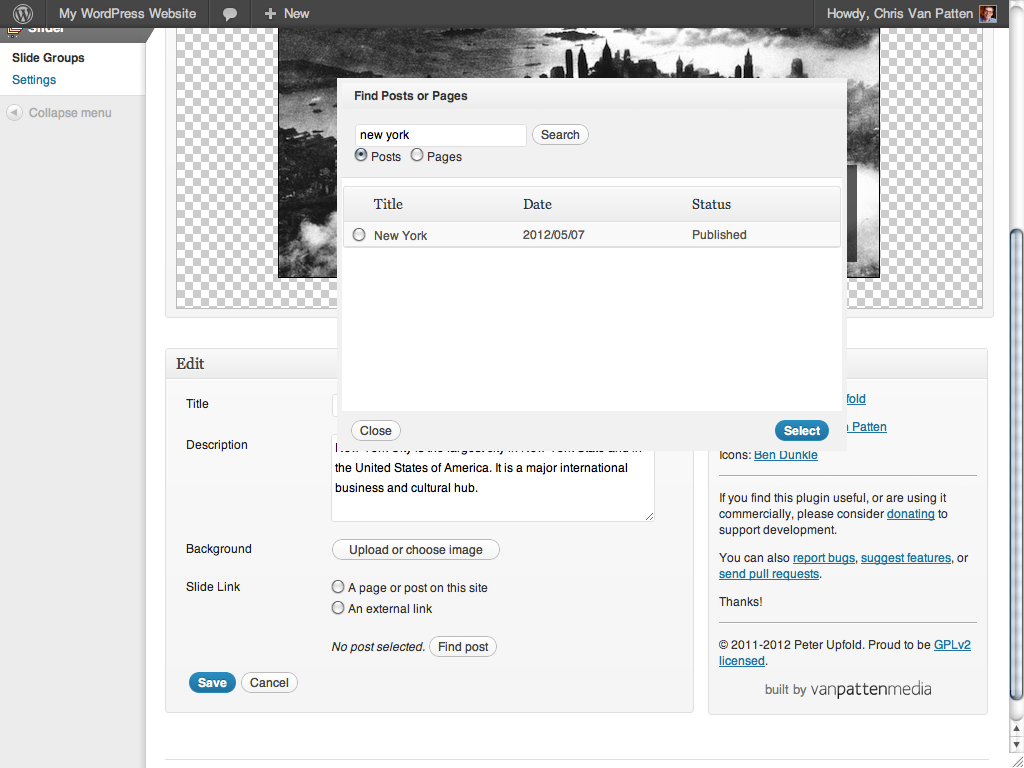1024x768 pixels.
Task: Click the date 2012/05/07
Action: click(553, 234)
